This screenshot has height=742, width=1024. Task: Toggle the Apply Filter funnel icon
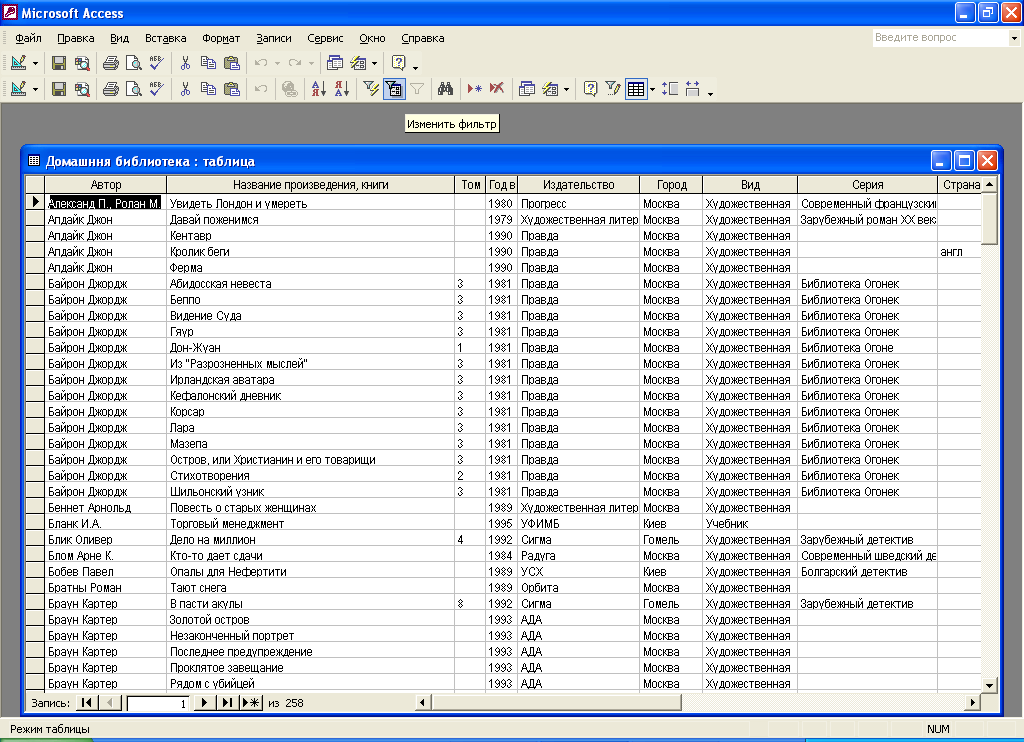pos(417,89)
